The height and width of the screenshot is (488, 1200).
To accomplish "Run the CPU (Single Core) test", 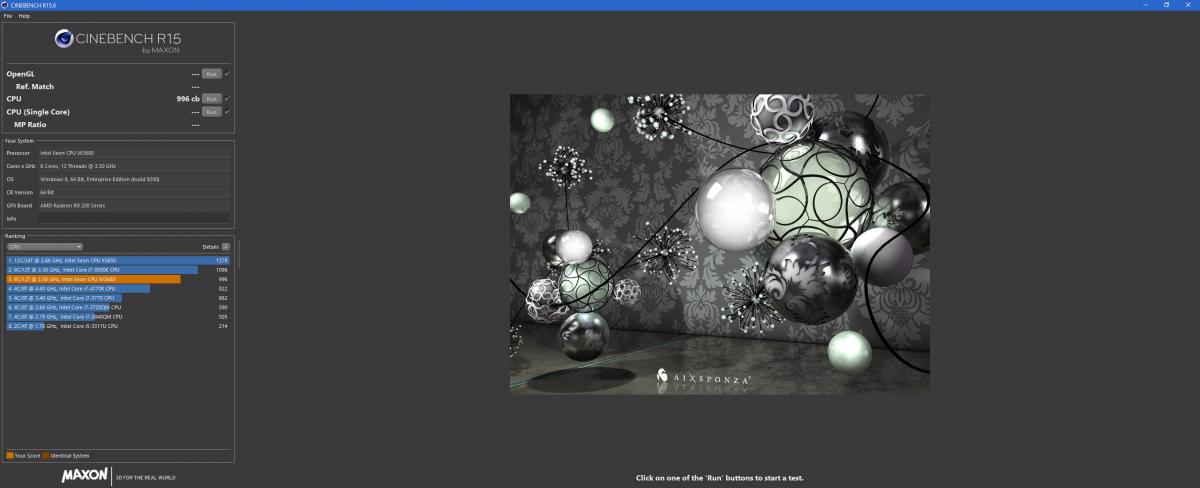I will [211, 112].
